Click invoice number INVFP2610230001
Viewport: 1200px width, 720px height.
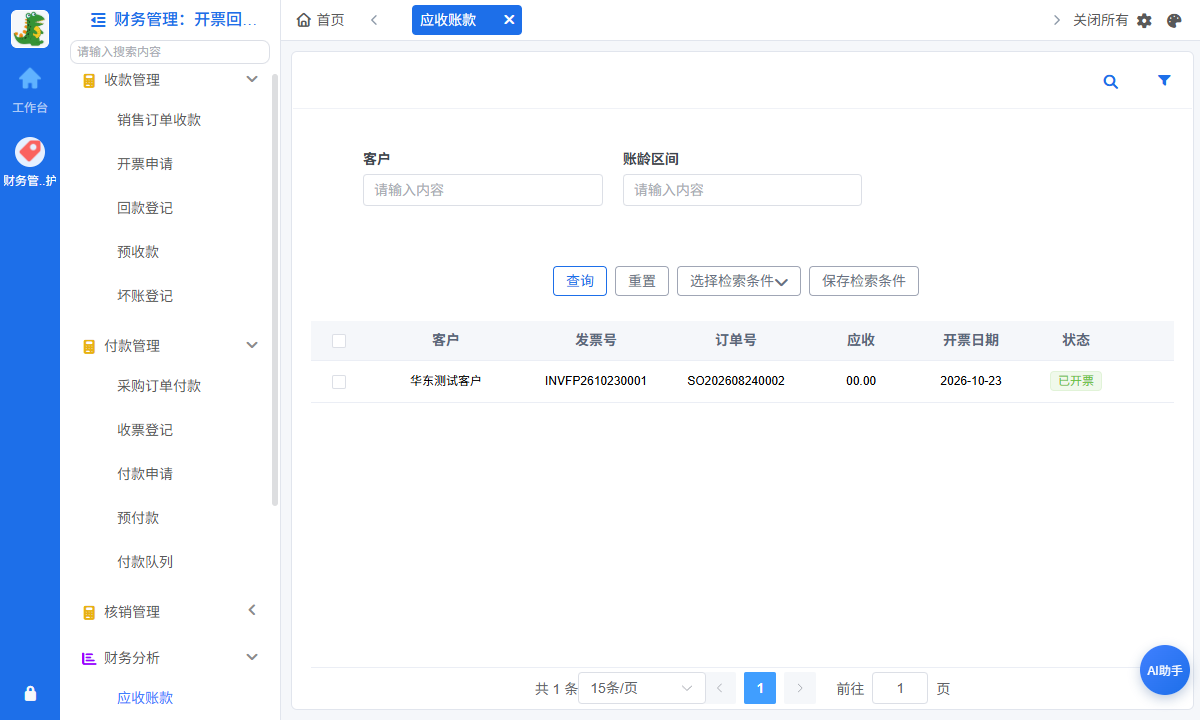point(596,381)
